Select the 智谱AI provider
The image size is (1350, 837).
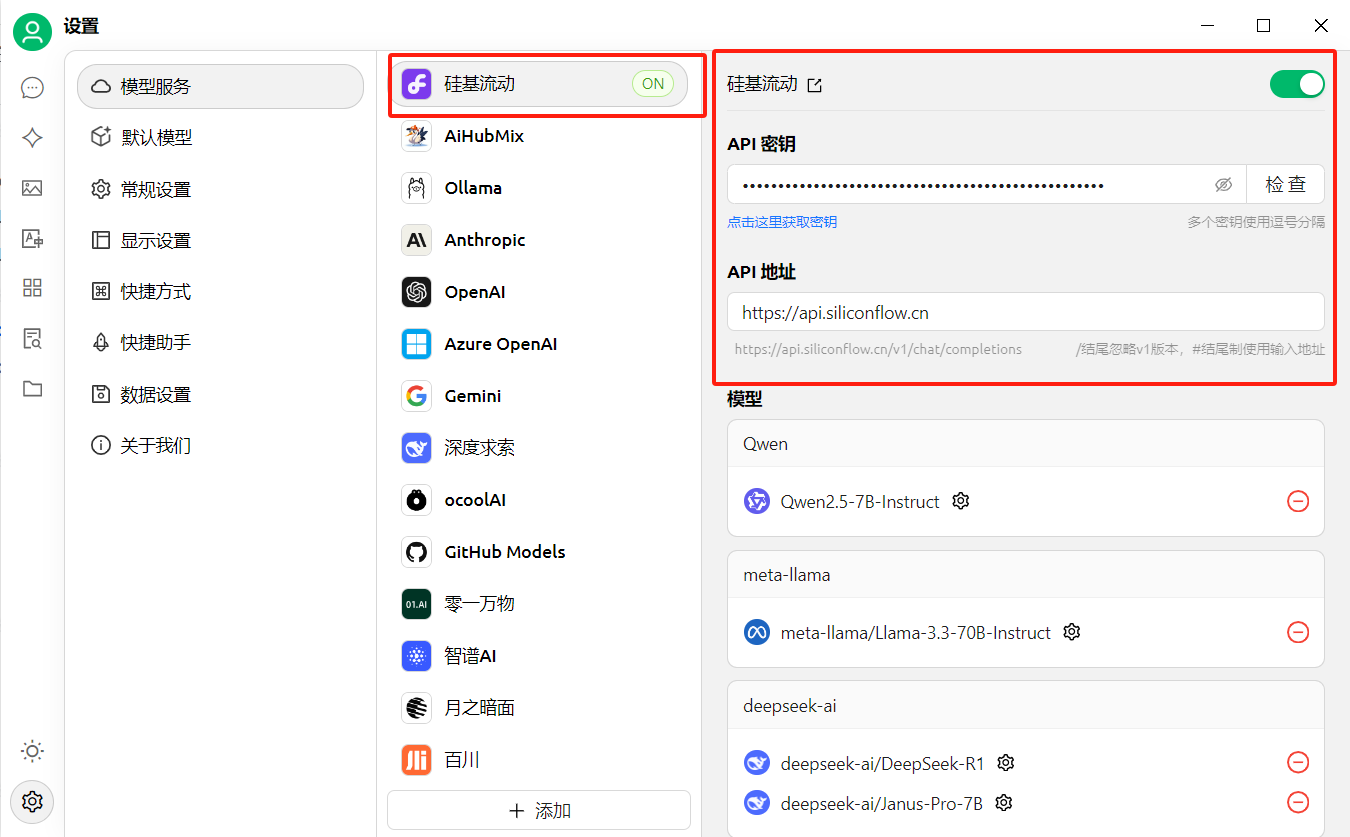click(539, 656)
